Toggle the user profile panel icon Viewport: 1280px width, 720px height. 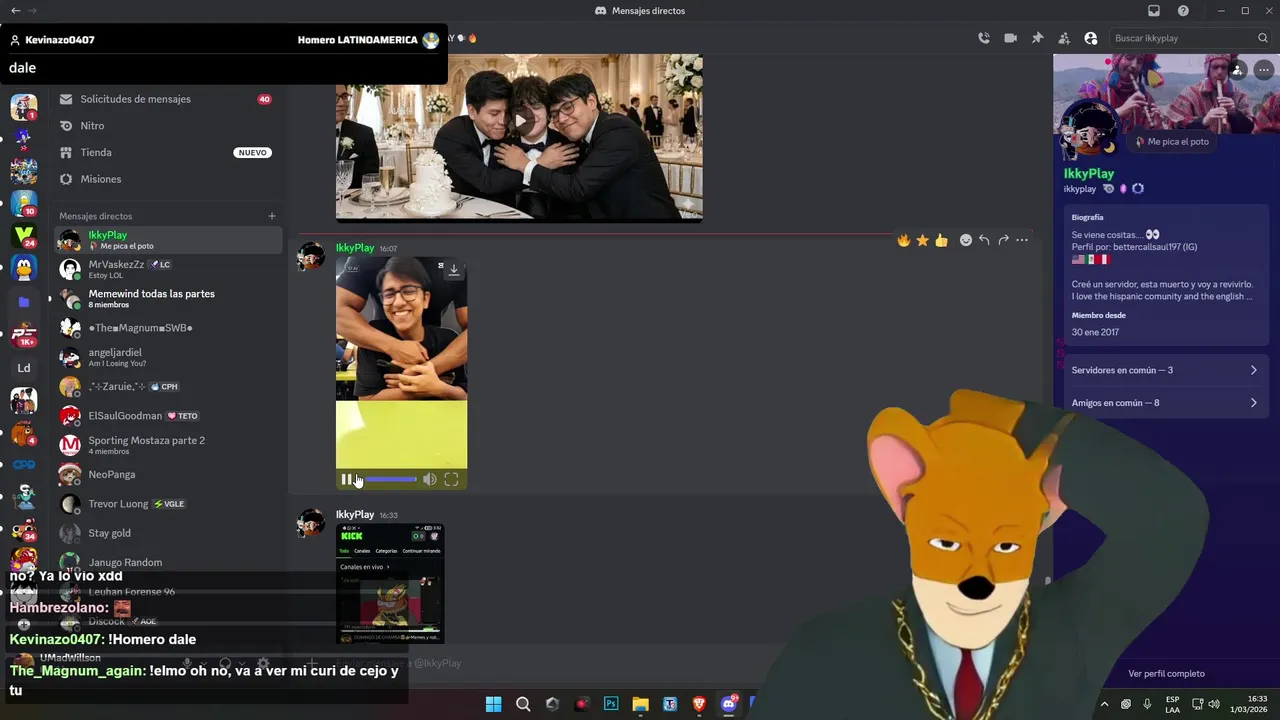(1091, 38)
